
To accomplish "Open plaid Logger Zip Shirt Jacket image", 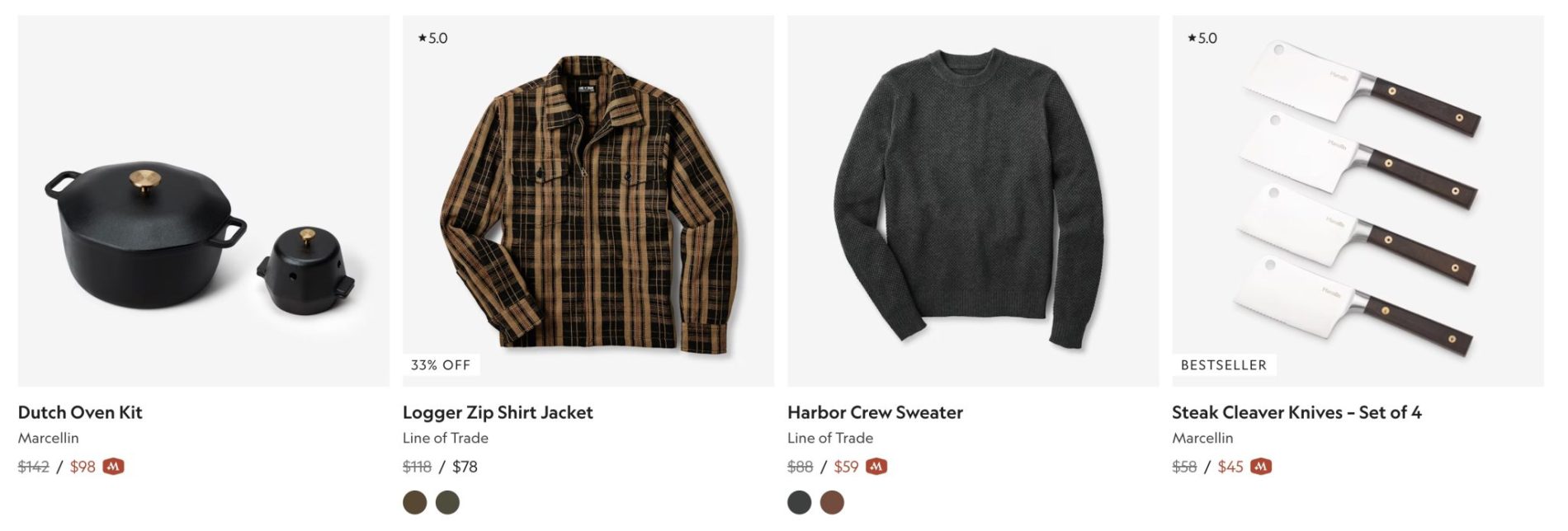I will (588, 200).
